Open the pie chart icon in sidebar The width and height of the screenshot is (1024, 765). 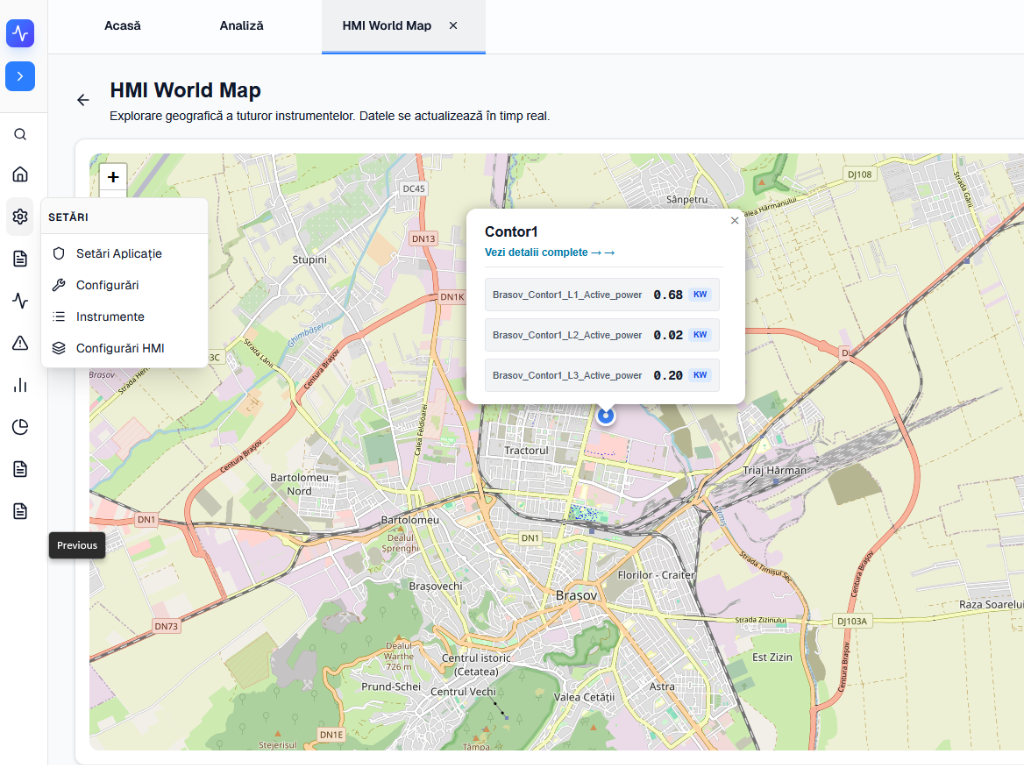[20, 427]
